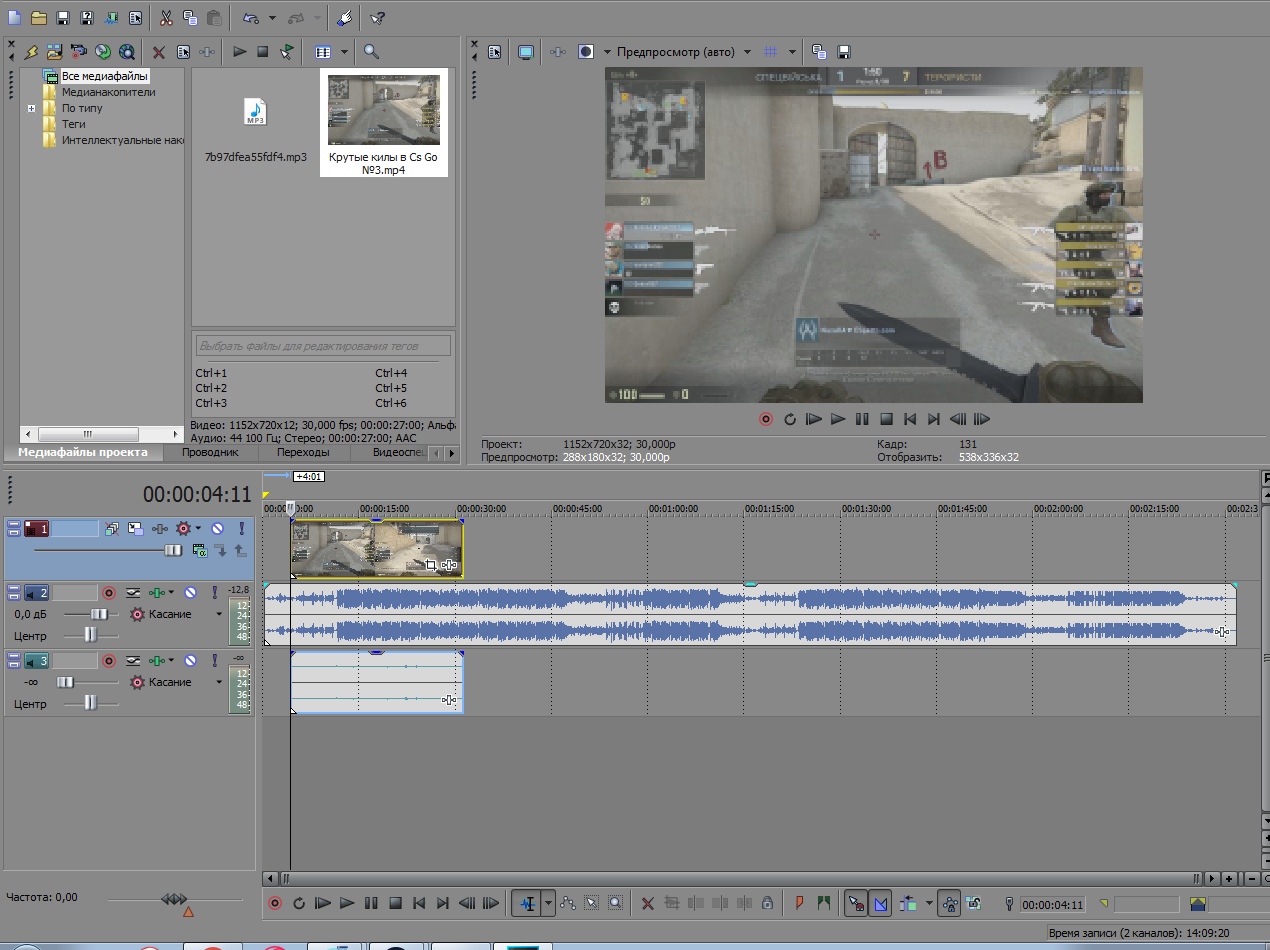Switch to the 'Медиафайлы проекта' tab

click(83, 452)
